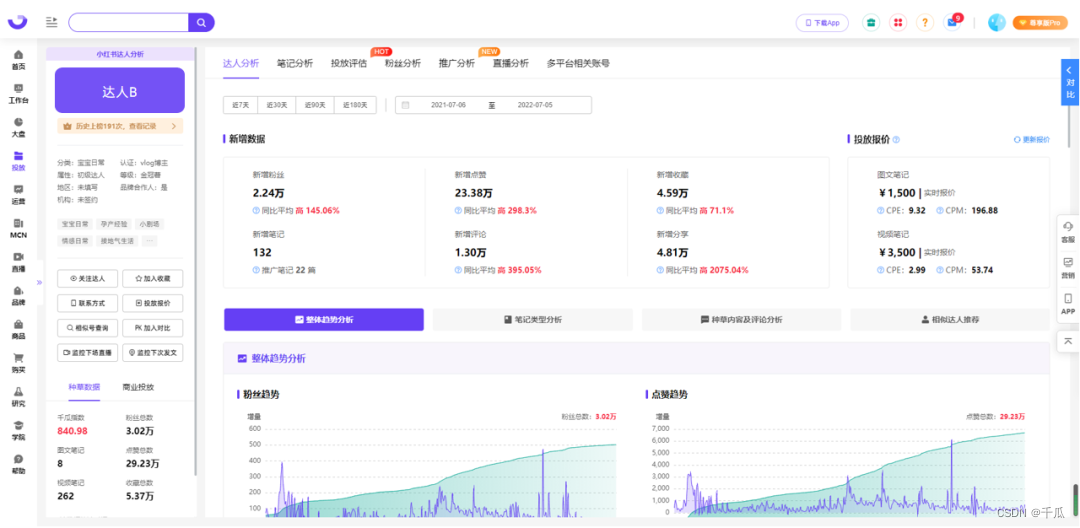1080x528 pixels.
Task: Click 加入收藏 button
Action: (153, 279)
